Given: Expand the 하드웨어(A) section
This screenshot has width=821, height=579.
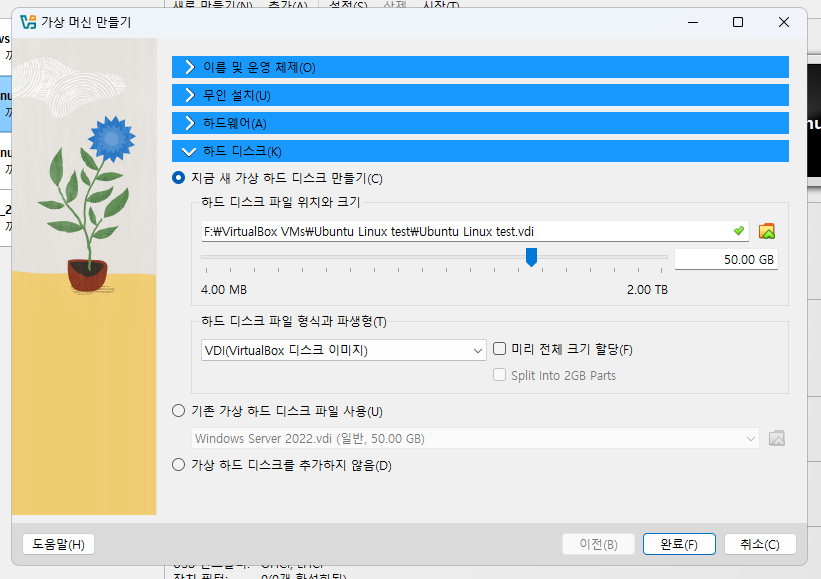Looking at the screenshot, I should tap(480, 123).
